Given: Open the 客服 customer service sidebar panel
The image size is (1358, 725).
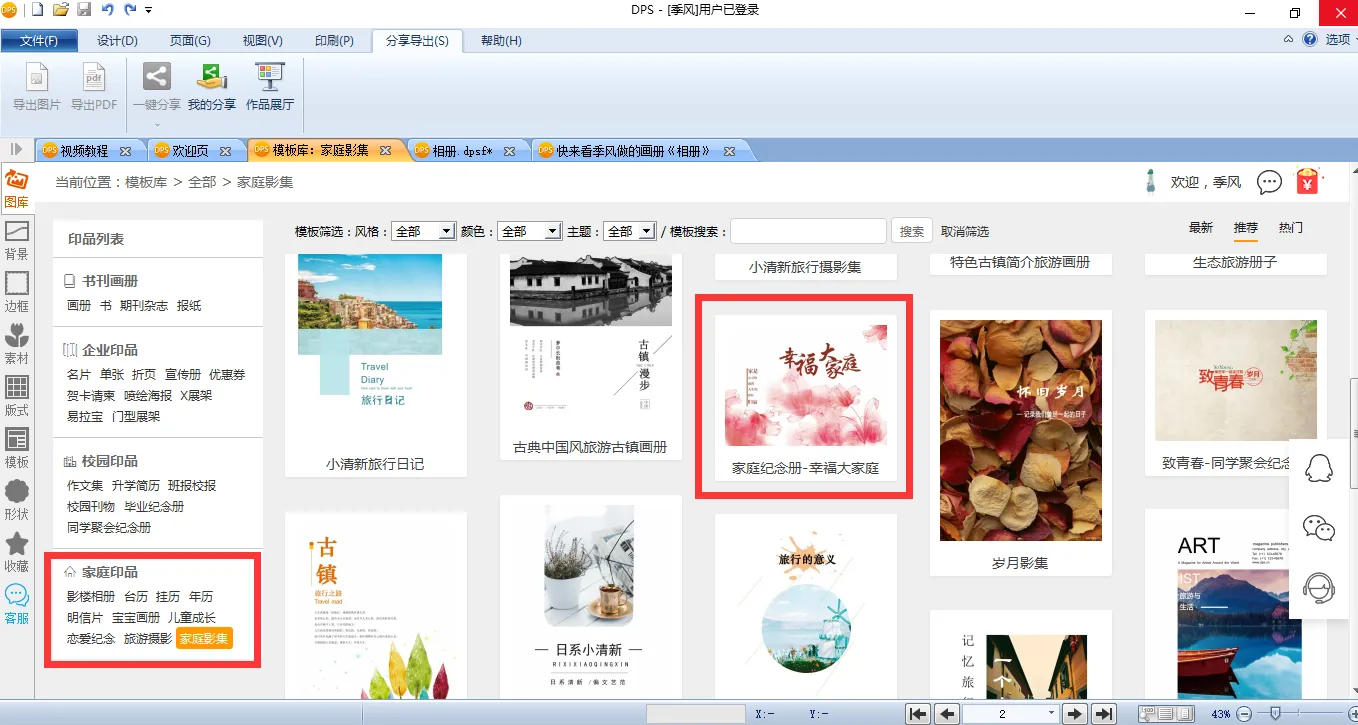Looking at the screenshot, I should click(x=17, y=605).
